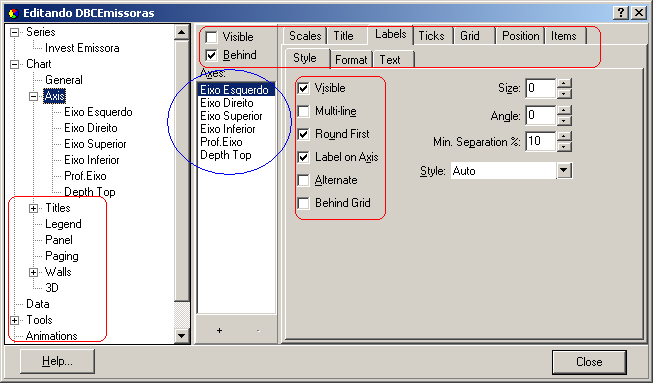Click the Close button at the bottom

(589, 362)
